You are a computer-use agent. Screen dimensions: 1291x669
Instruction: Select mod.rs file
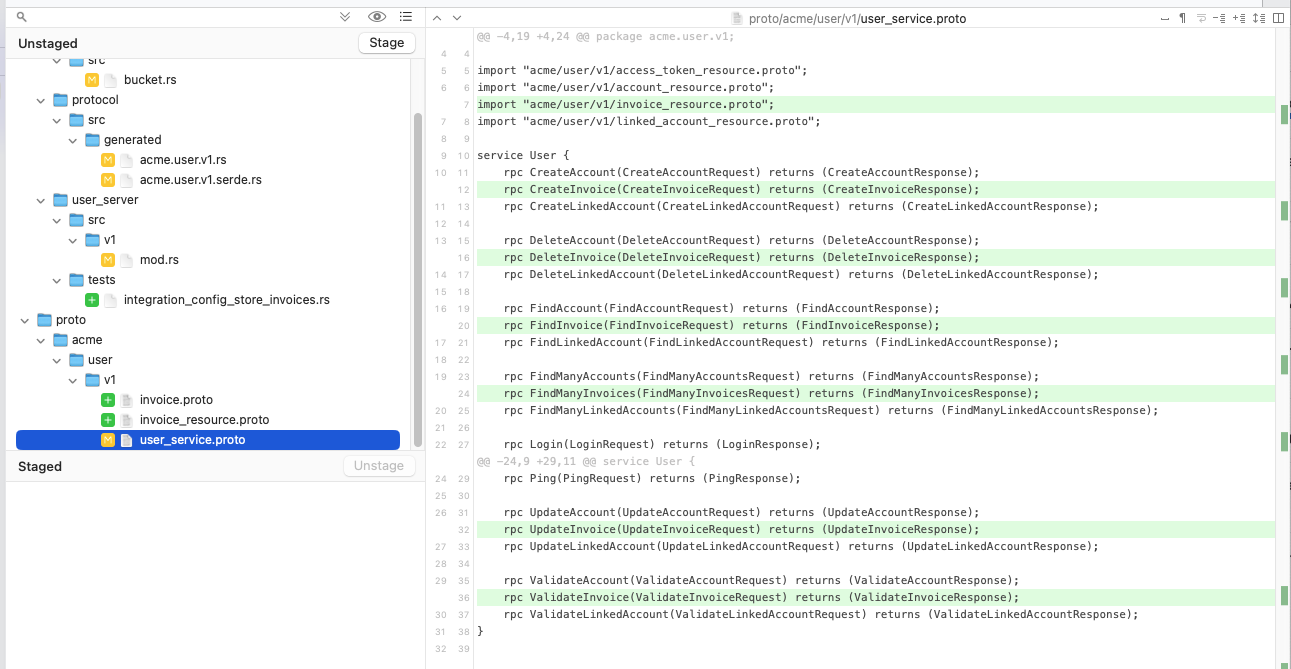[159, 260]
